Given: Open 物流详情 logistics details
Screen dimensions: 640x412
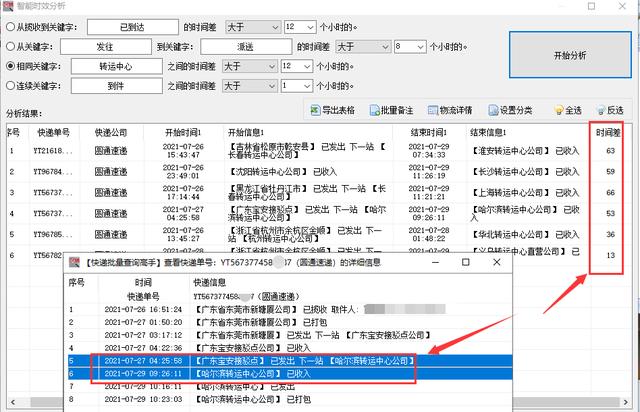Looking at the screenshot, I should (436, 110).
